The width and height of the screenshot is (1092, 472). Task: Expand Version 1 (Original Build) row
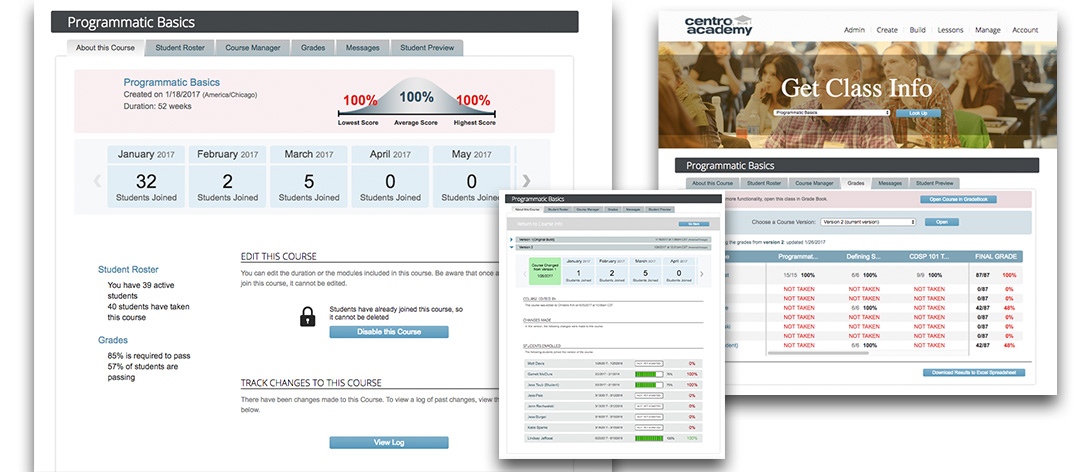click(512, 240)
